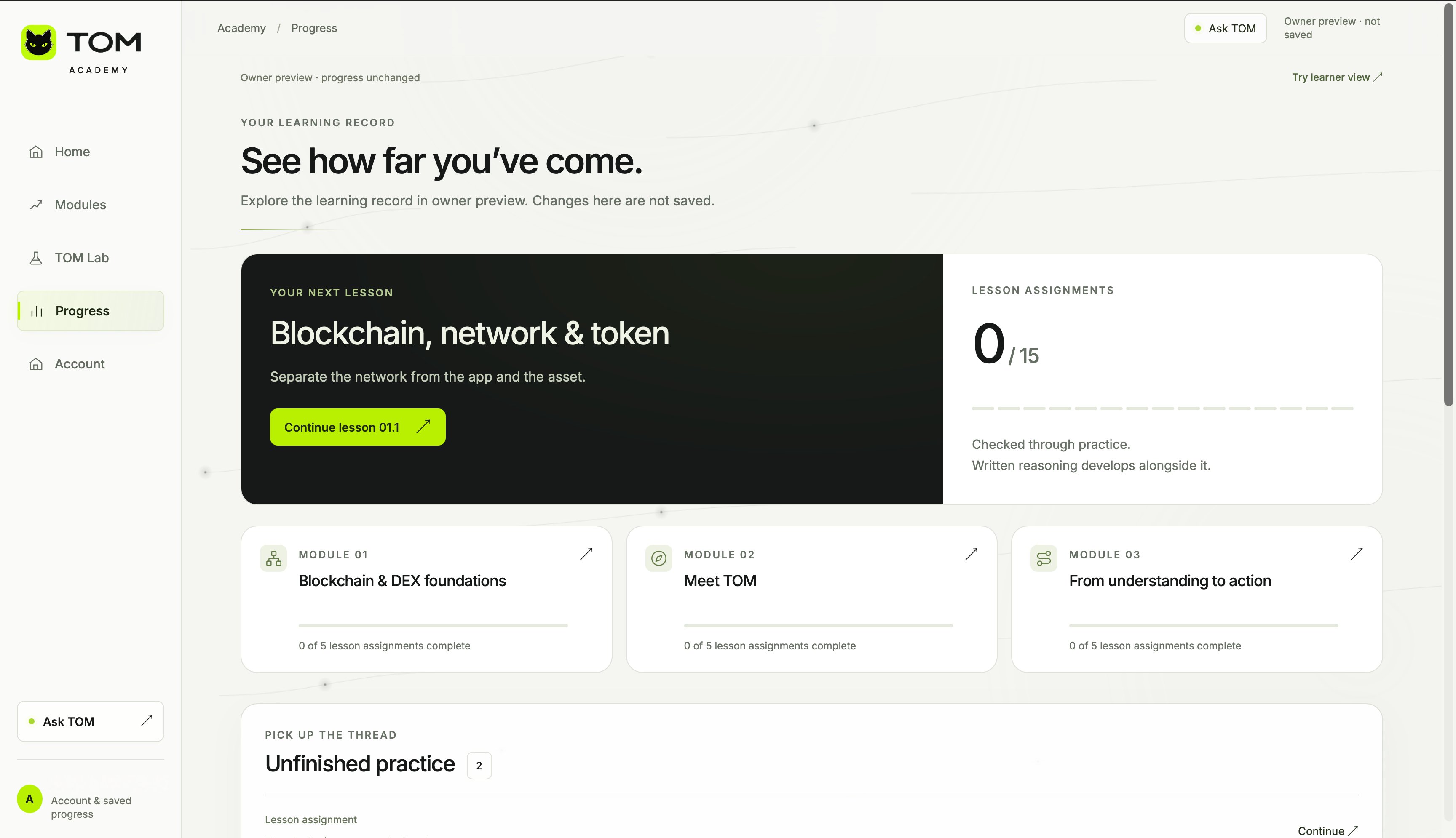The height and width of the screenshot is (838, 1456).
Task: Click the TOM cat logo icon
Action: [x=39, y=43]
